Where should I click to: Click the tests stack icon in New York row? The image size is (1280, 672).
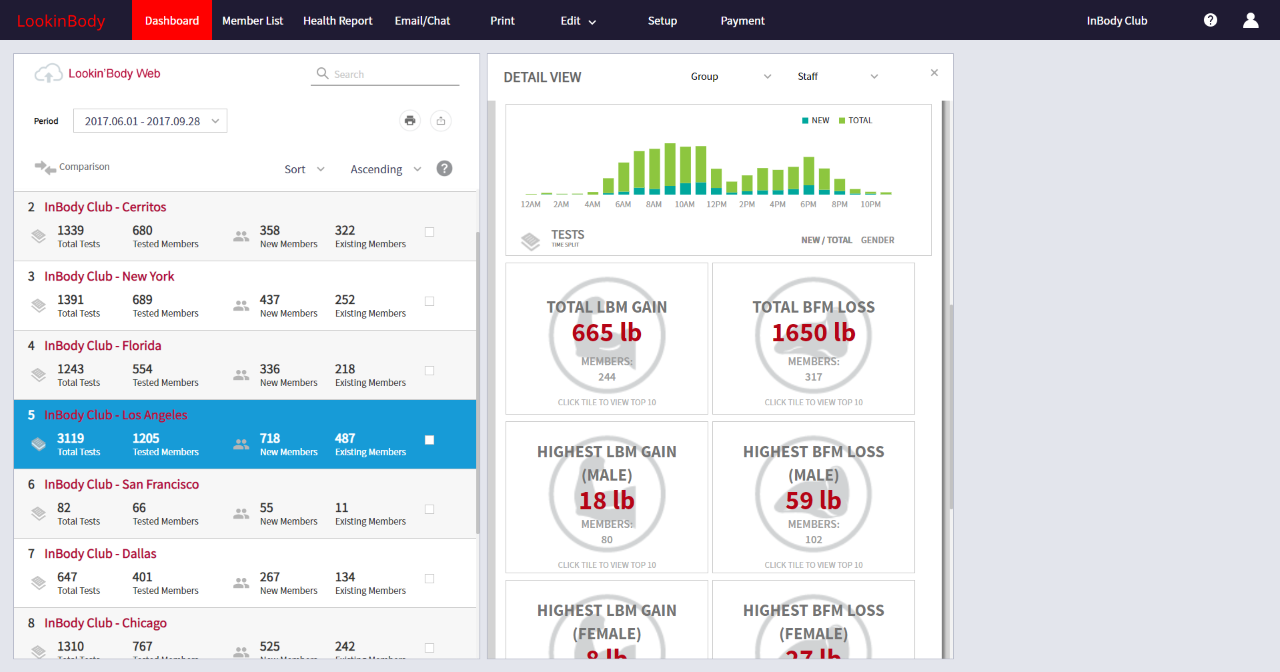tap(38, 305)
